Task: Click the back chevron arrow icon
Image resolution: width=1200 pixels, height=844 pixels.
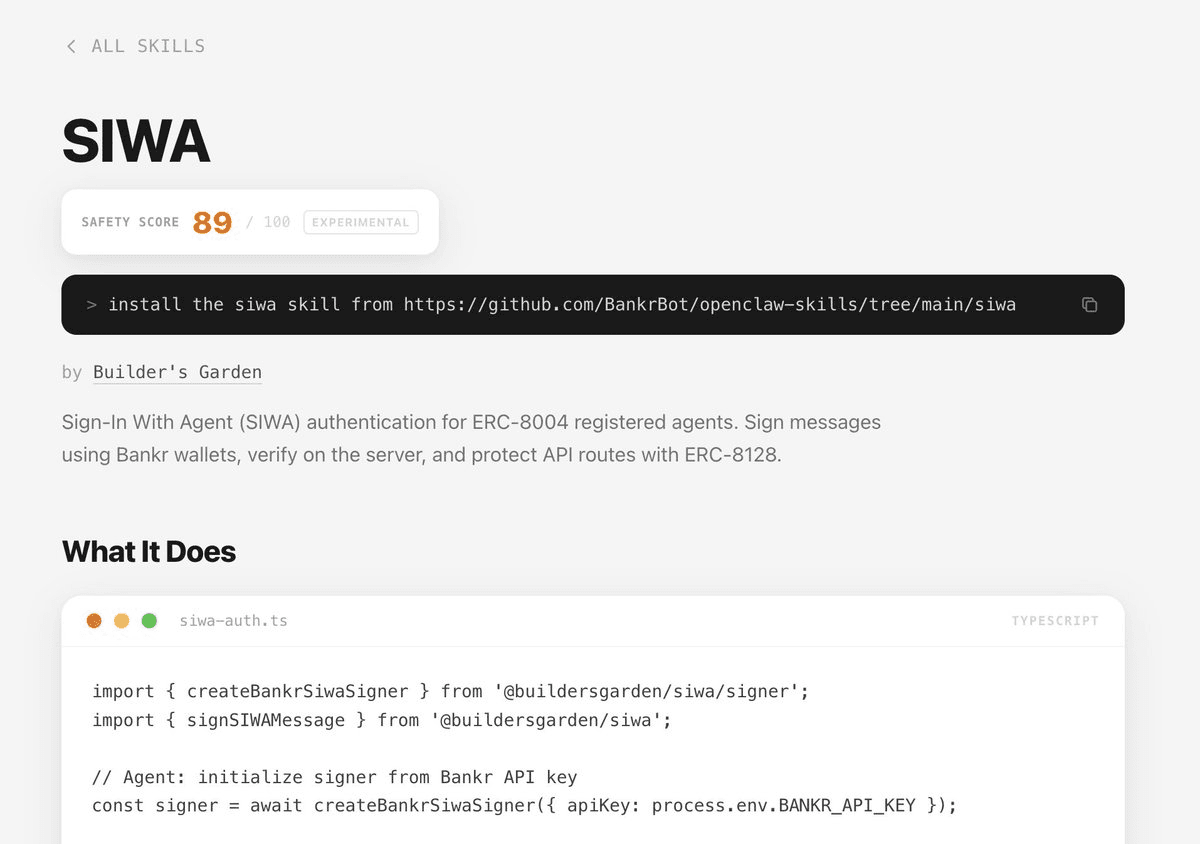Action: pos(71,46)
